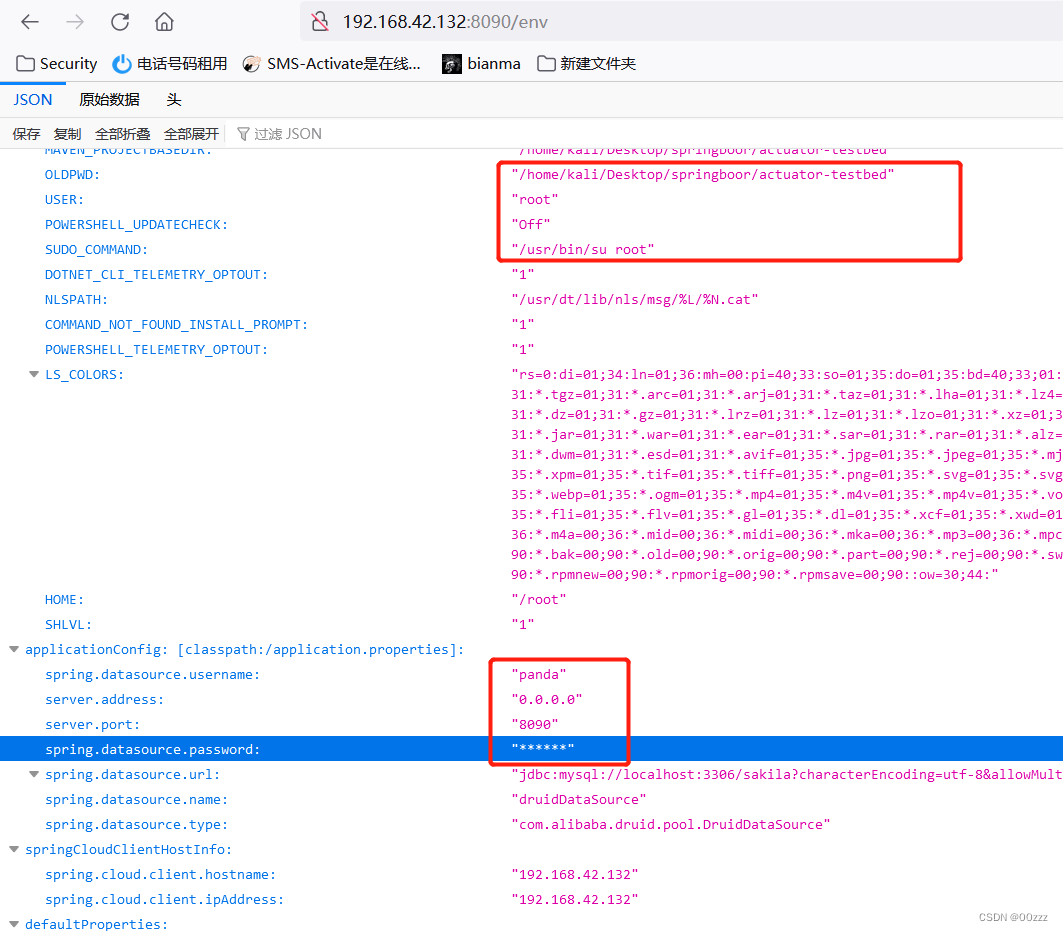Collapse the LS_COLORS entry
This screenshot has height=931, width=1063.
pos(34,374)
